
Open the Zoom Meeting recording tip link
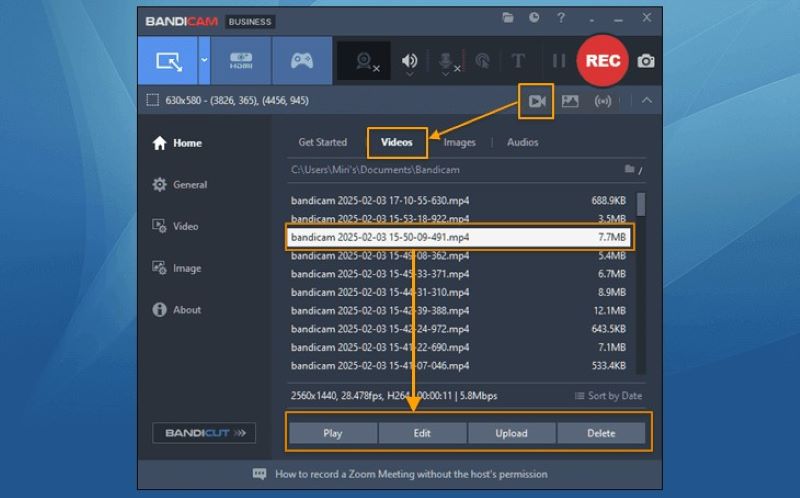point(411,475)
